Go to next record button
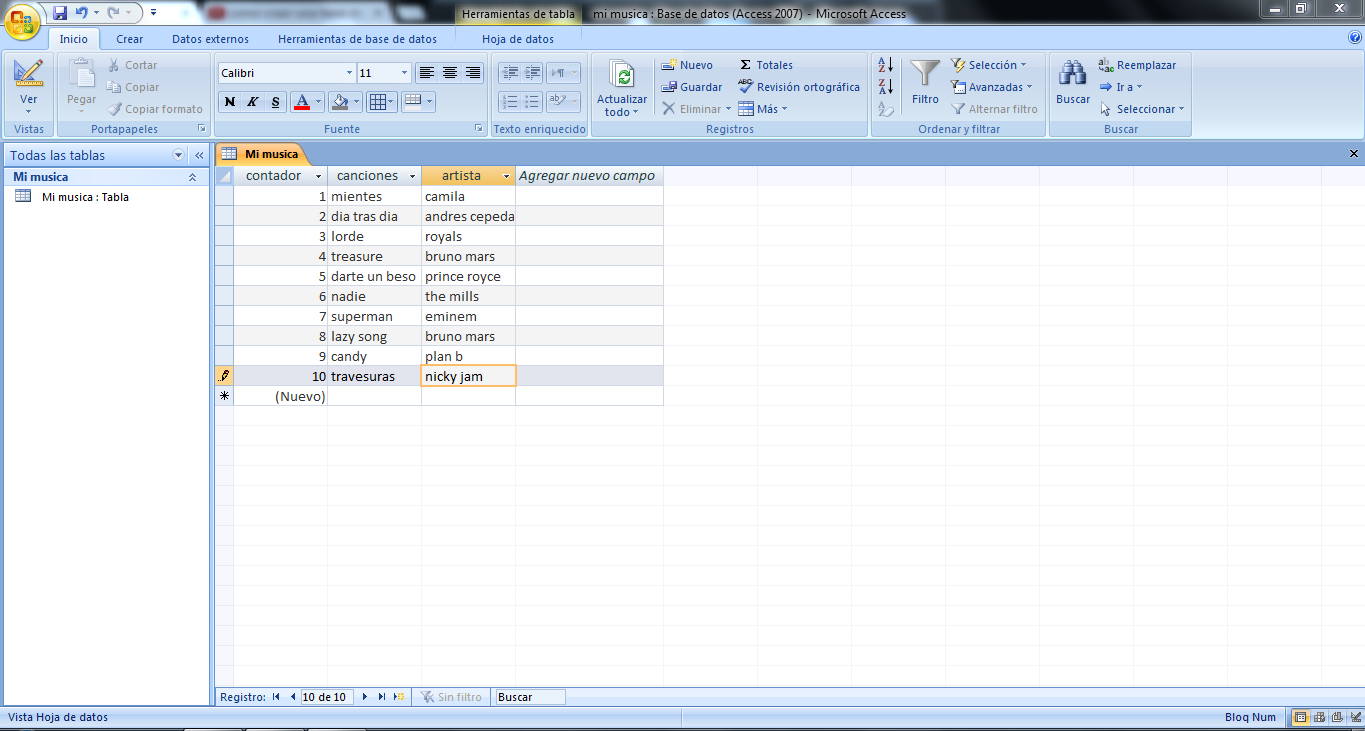The width and height of the screenshot is (1365, 731). point(365,697)
